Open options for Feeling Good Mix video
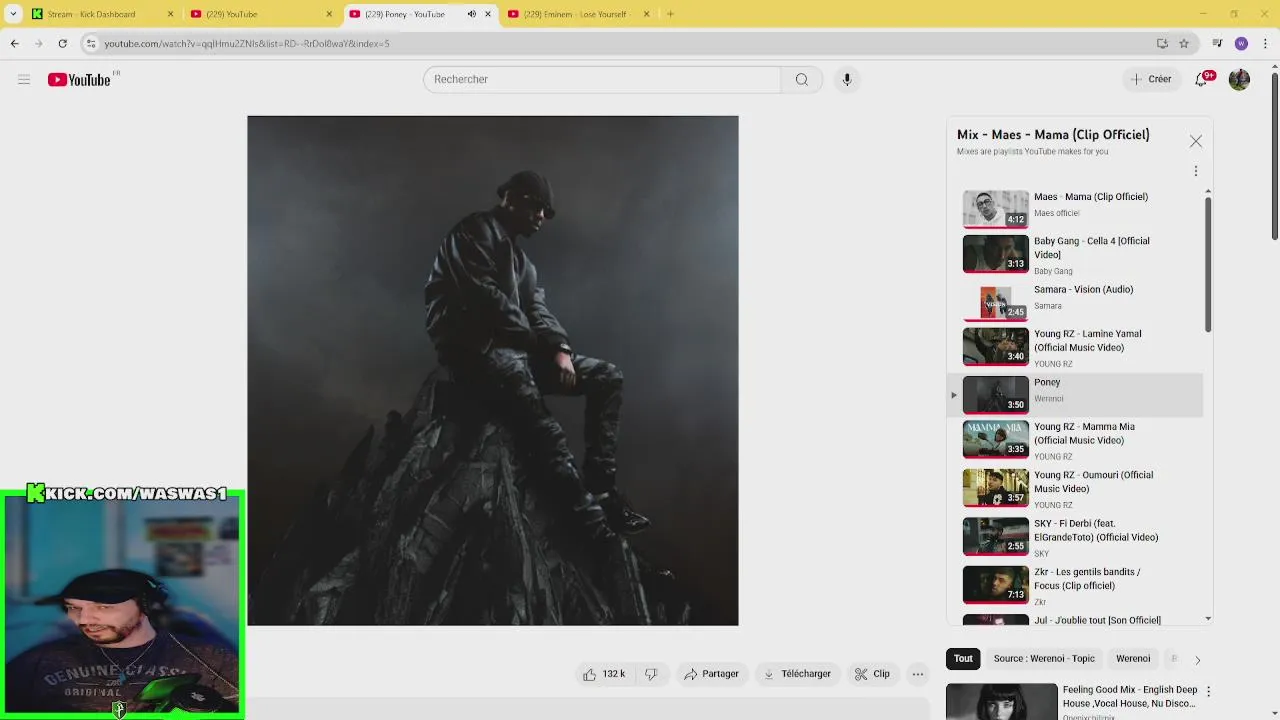The height and width of the screenshot is (720, 1280). pyautogui.click(x=1208, y=691)
